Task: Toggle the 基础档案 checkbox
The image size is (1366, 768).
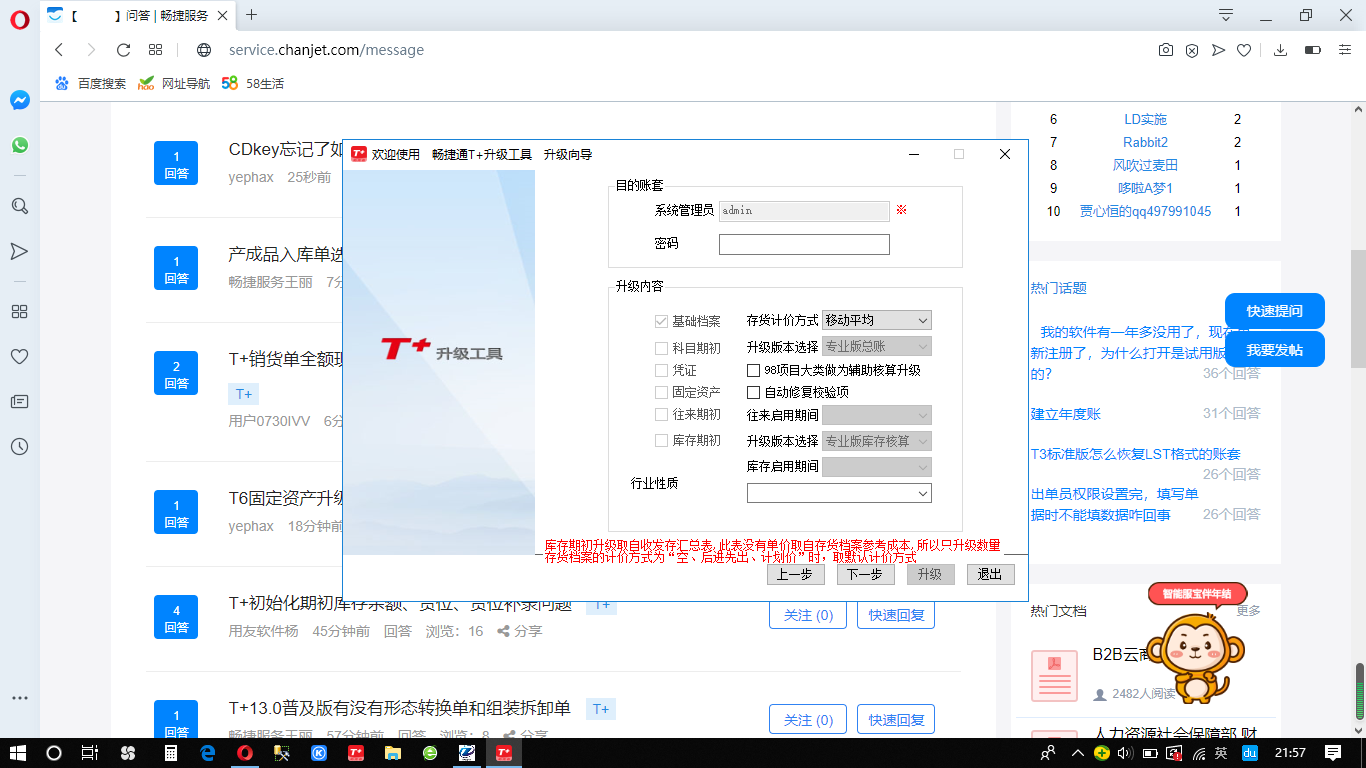Action: (661, 321)
